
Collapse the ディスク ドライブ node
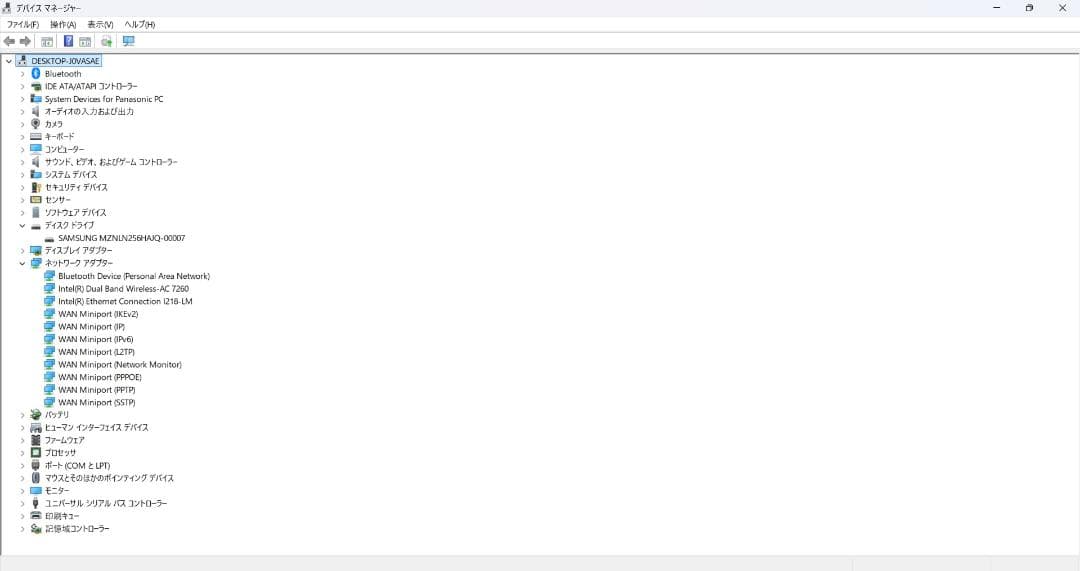[22, 225]
